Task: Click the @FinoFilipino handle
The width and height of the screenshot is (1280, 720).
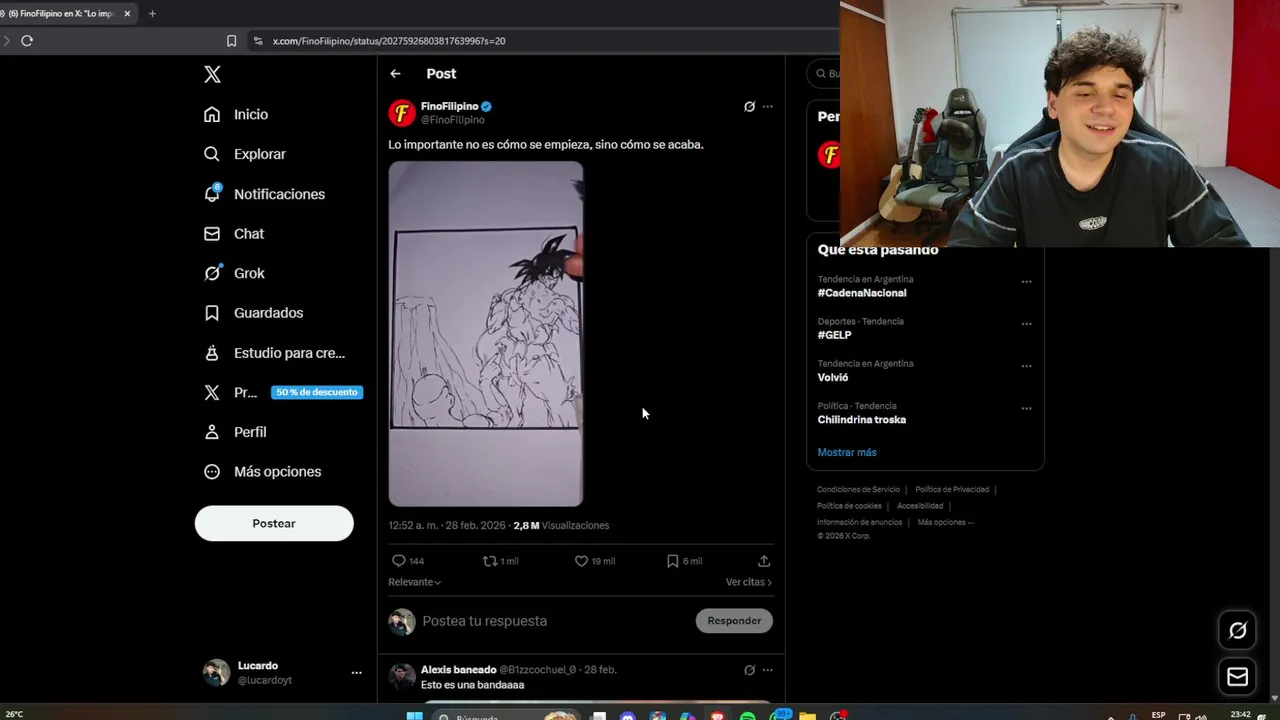Action: click(453, 120)
